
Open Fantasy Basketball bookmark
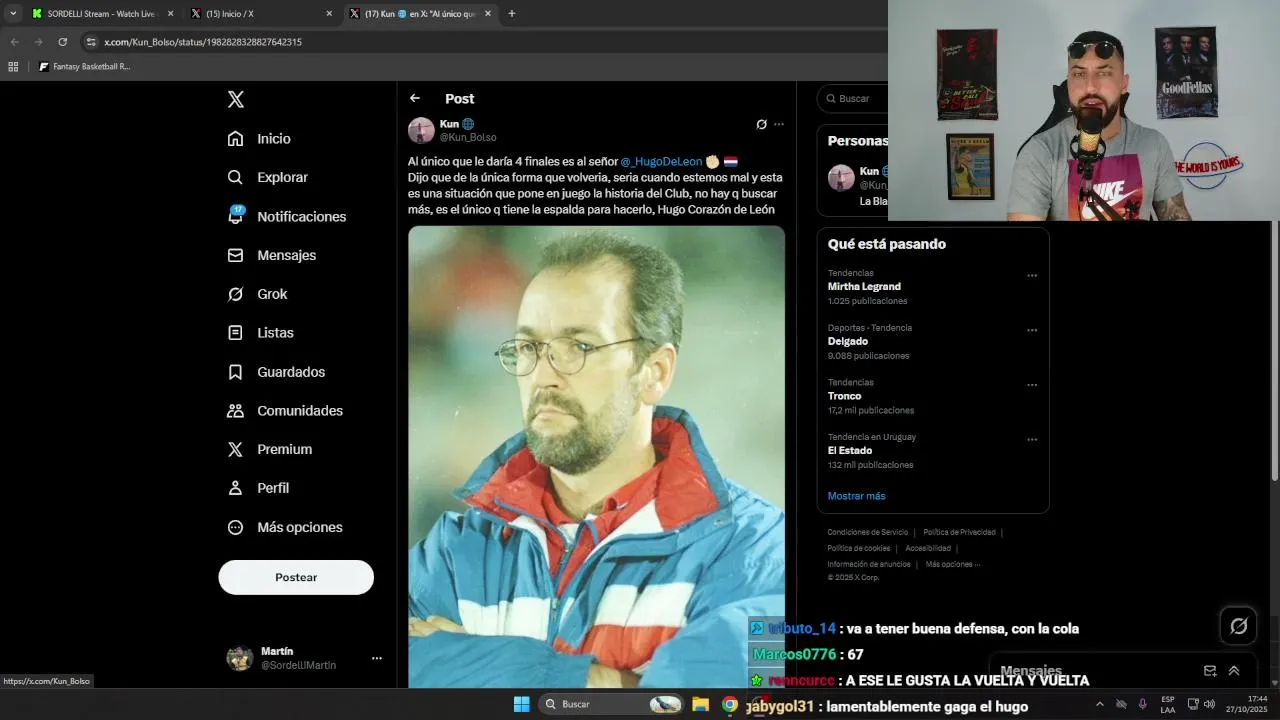click(x=85, y=67)
